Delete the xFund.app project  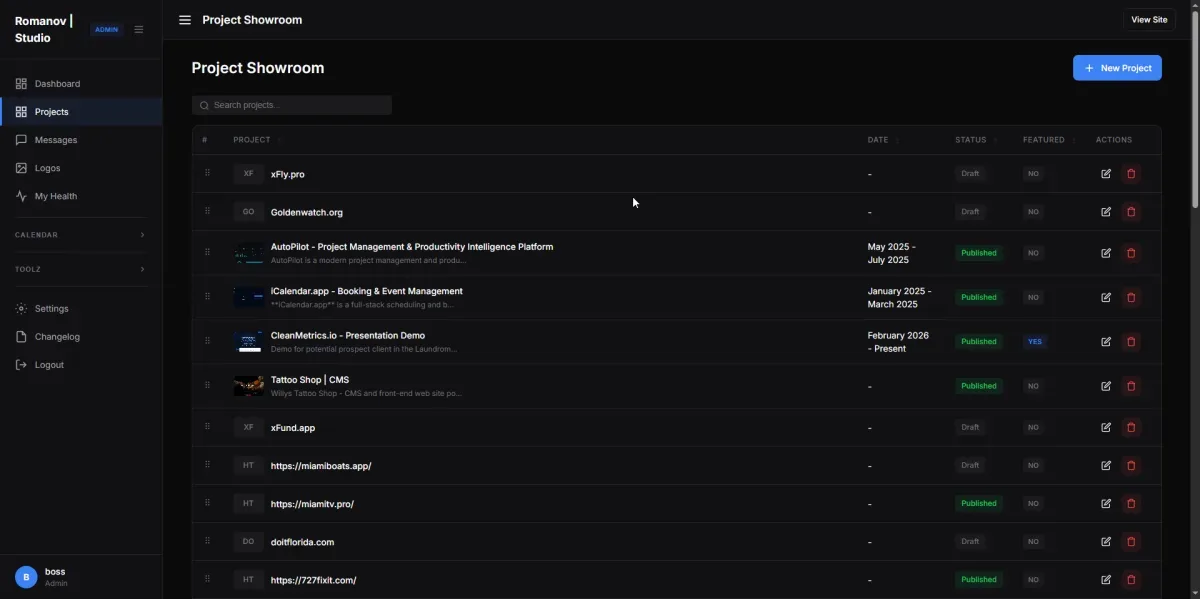[1131, 428]
